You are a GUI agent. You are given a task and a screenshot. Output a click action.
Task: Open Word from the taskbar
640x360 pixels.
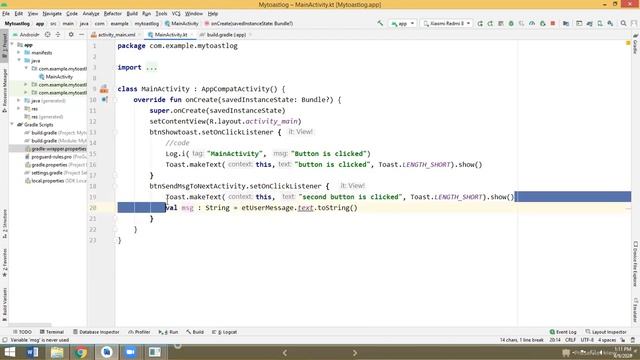pos(33,352)
